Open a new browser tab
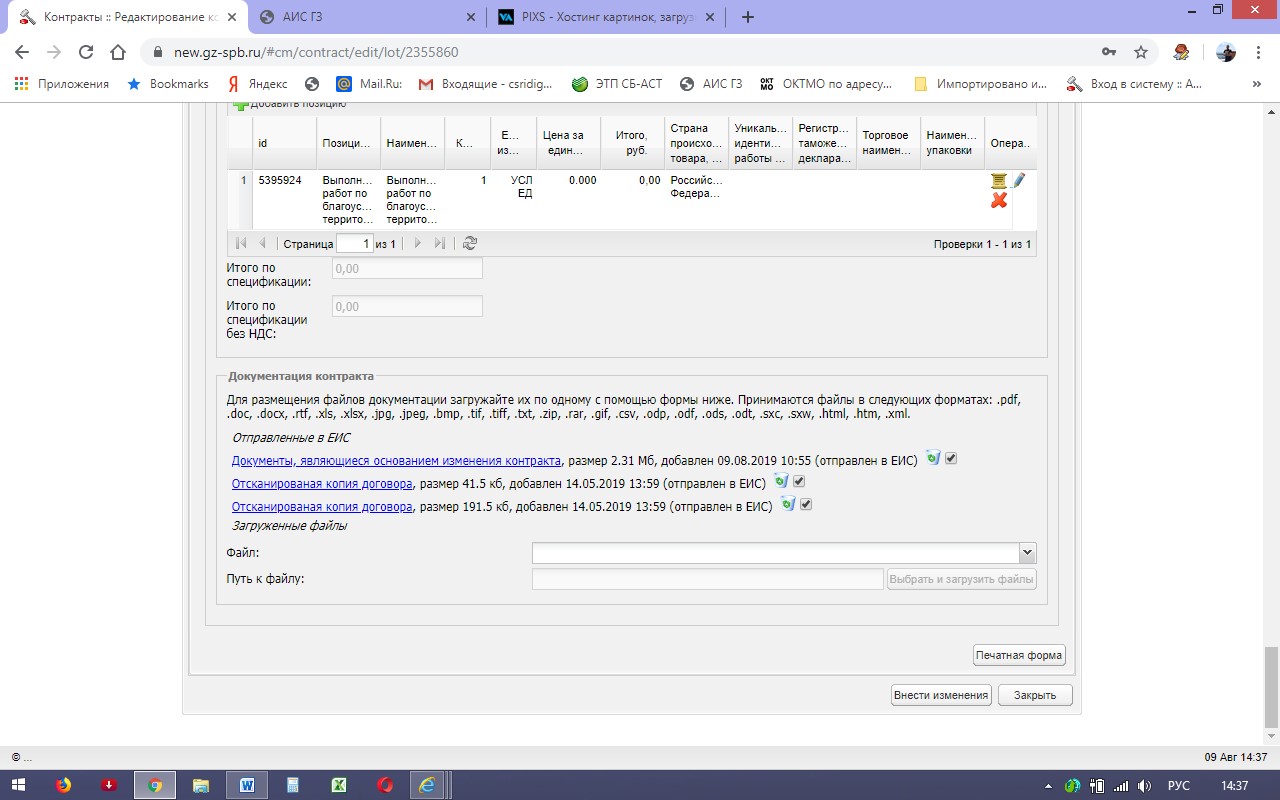Screen dimensions: 1280x800 point(747,17)
